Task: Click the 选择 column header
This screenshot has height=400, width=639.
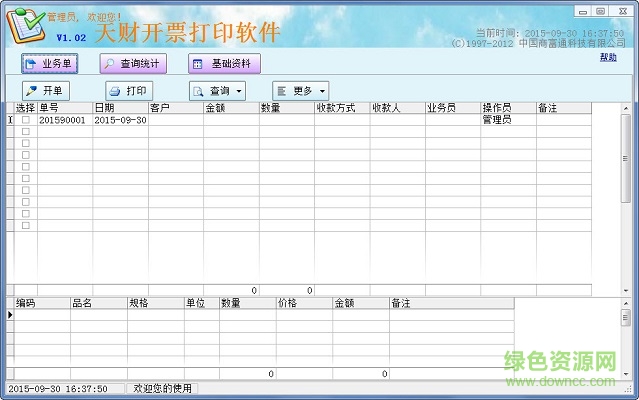Action: click(x=26, y=108)
